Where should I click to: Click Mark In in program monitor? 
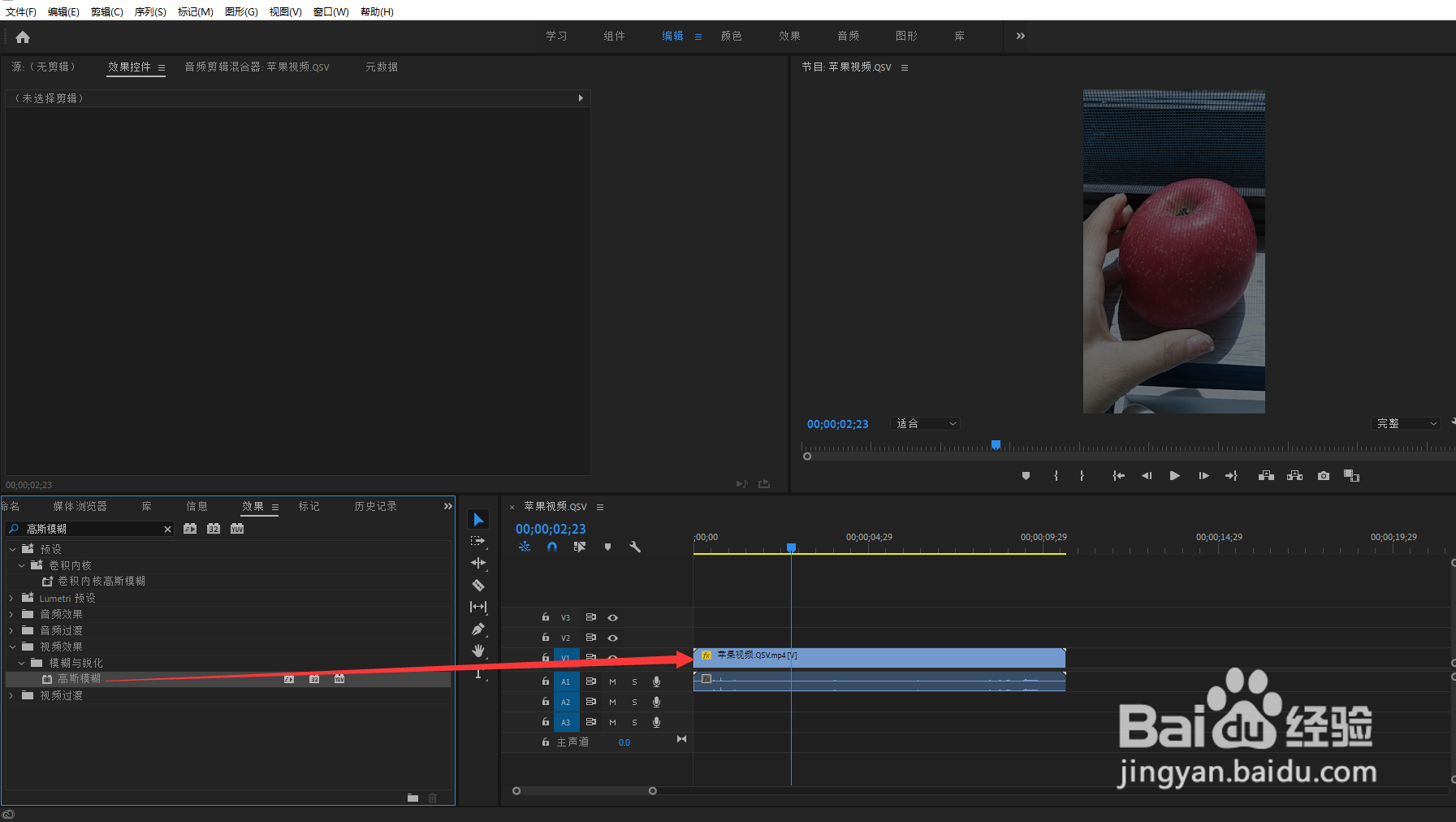tap(1056, 476)
